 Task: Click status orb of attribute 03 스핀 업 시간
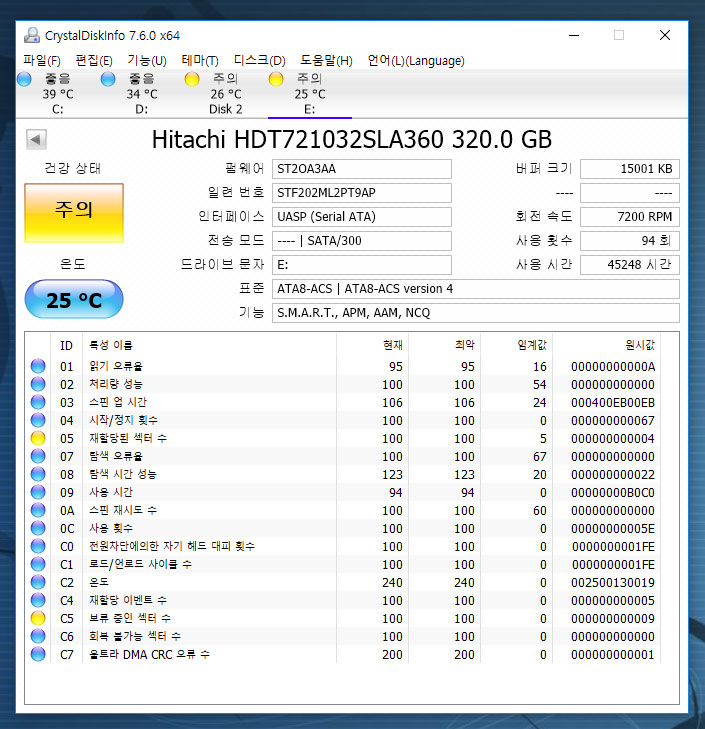tap(38, 402)
